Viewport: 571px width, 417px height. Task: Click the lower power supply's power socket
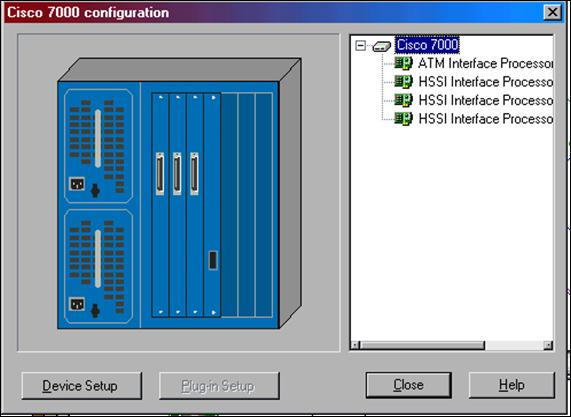pyautogui.click(x=77, y=304)
